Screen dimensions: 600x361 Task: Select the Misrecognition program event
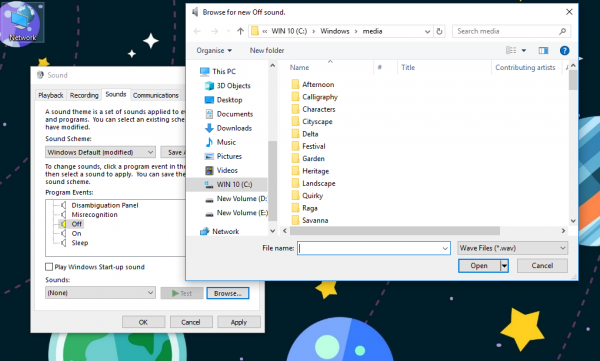[95, 215]
